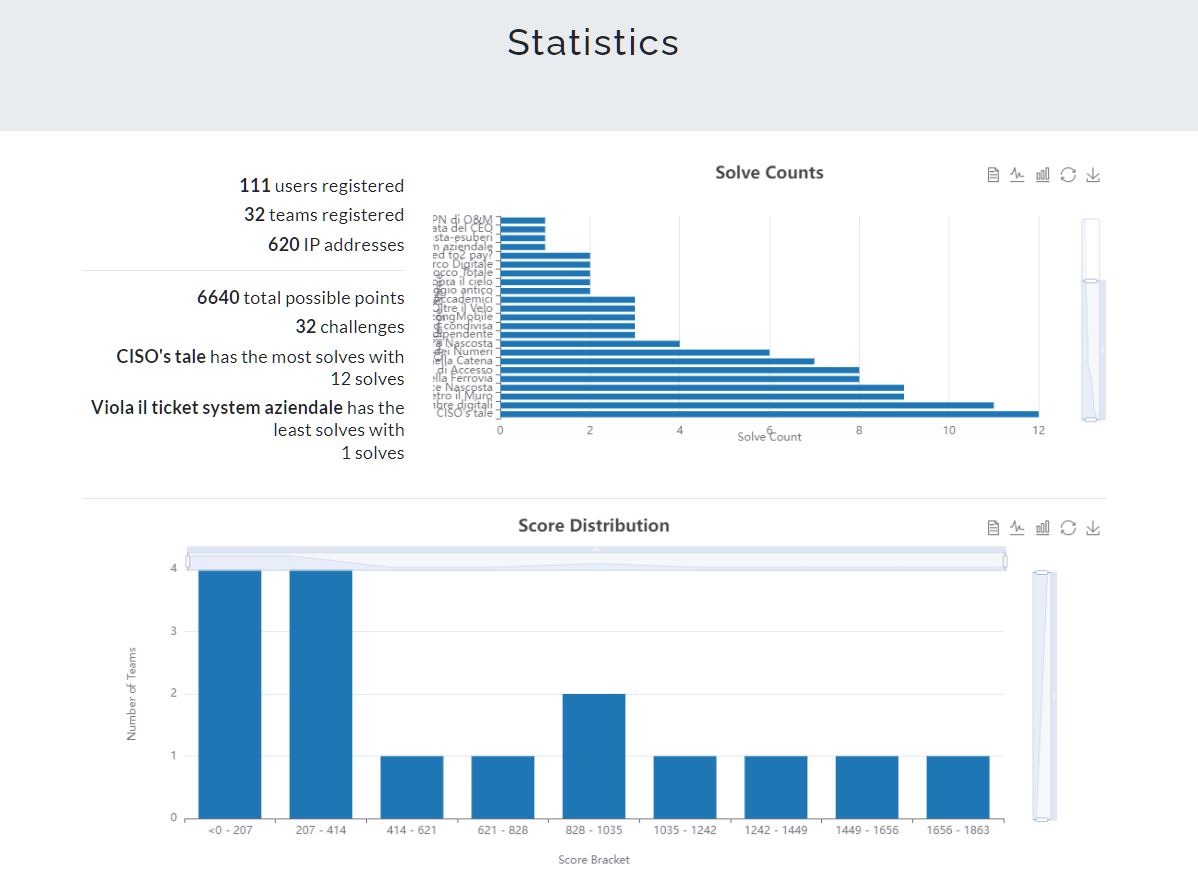Open data view for Score Distribution chart

(993, 528)
